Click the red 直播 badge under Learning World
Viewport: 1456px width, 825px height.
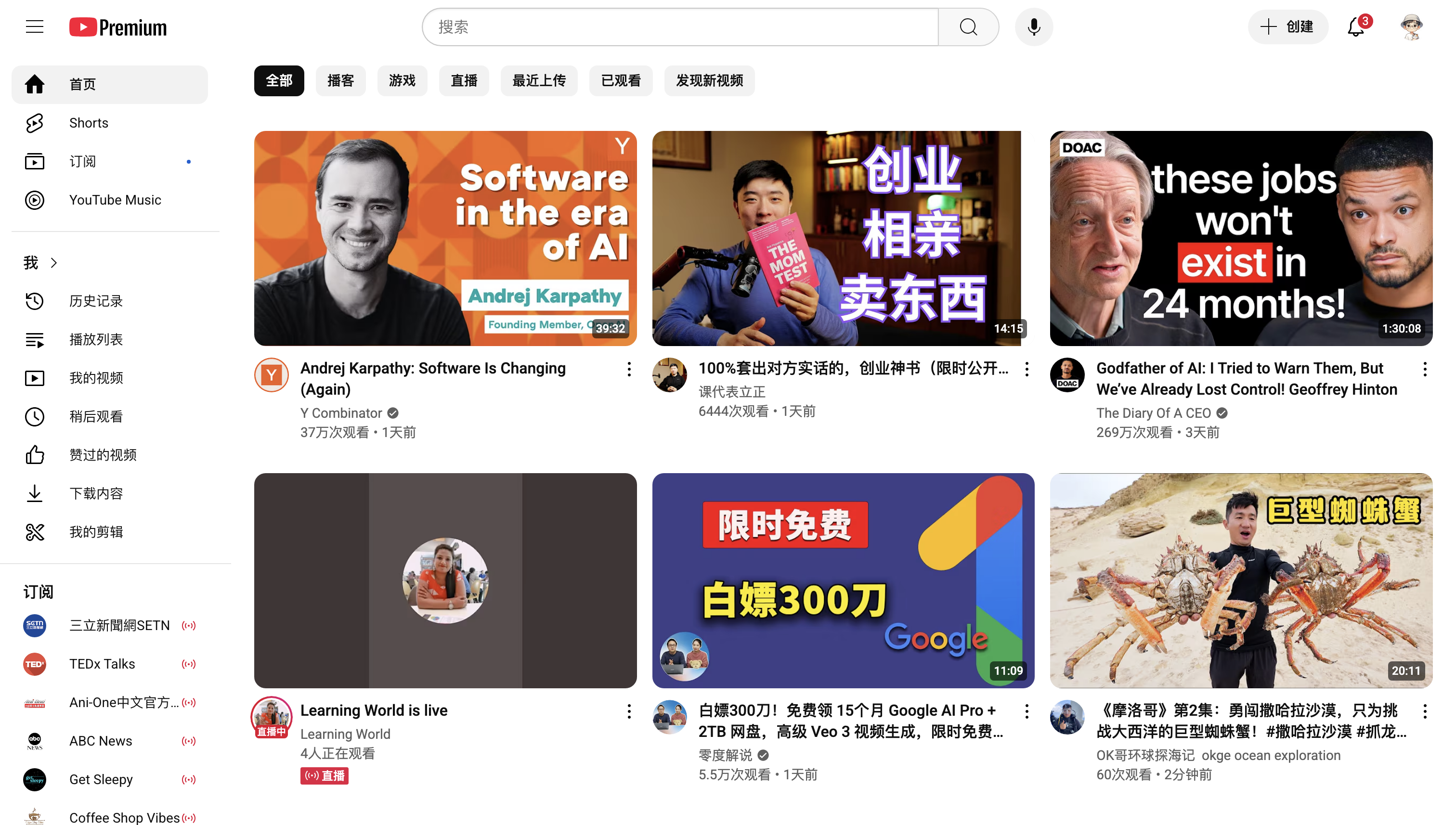point(324,776)
